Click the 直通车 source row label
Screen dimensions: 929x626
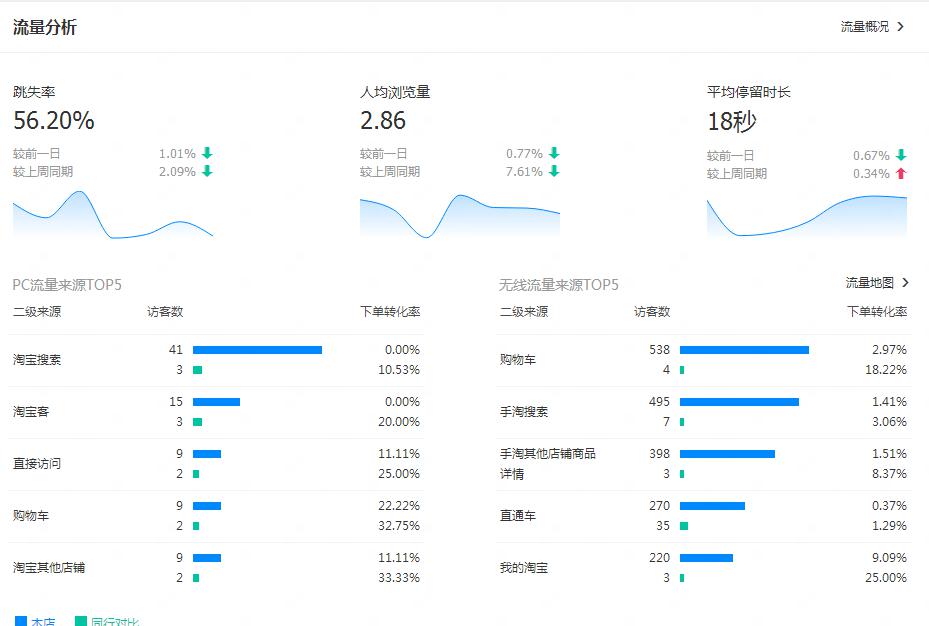pyautogui.click(x=518, y=516)
